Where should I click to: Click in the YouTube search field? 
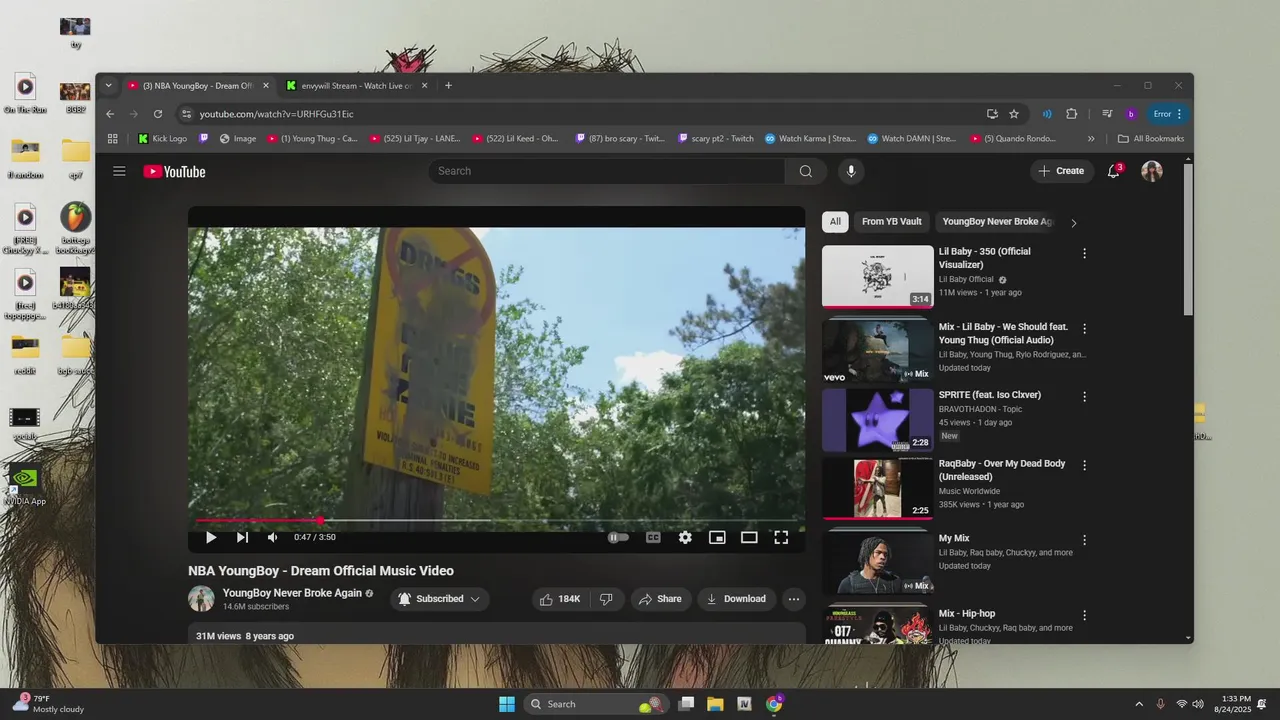pyautogui.click(x=608, y=171)
